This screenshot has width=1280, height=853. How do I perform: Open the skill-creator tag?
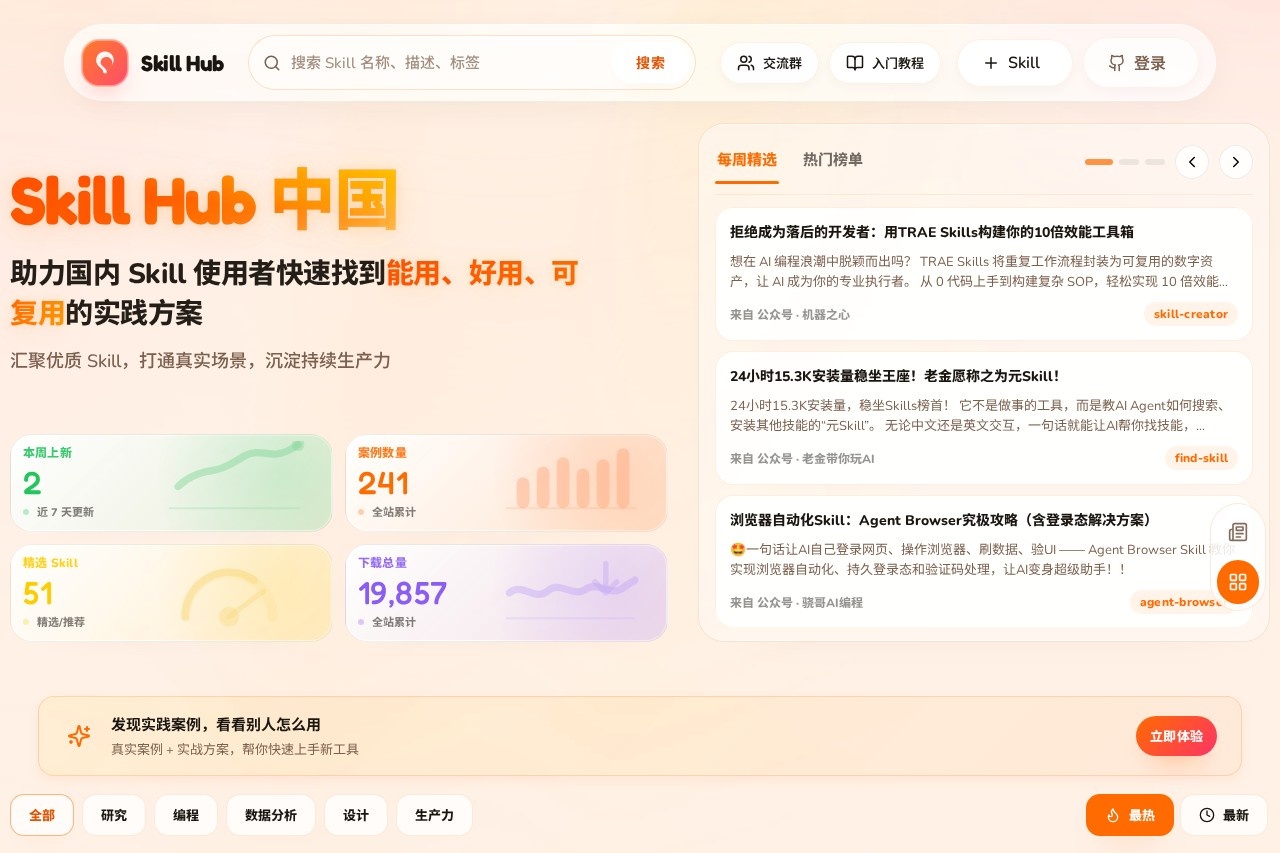point(1190,314)
